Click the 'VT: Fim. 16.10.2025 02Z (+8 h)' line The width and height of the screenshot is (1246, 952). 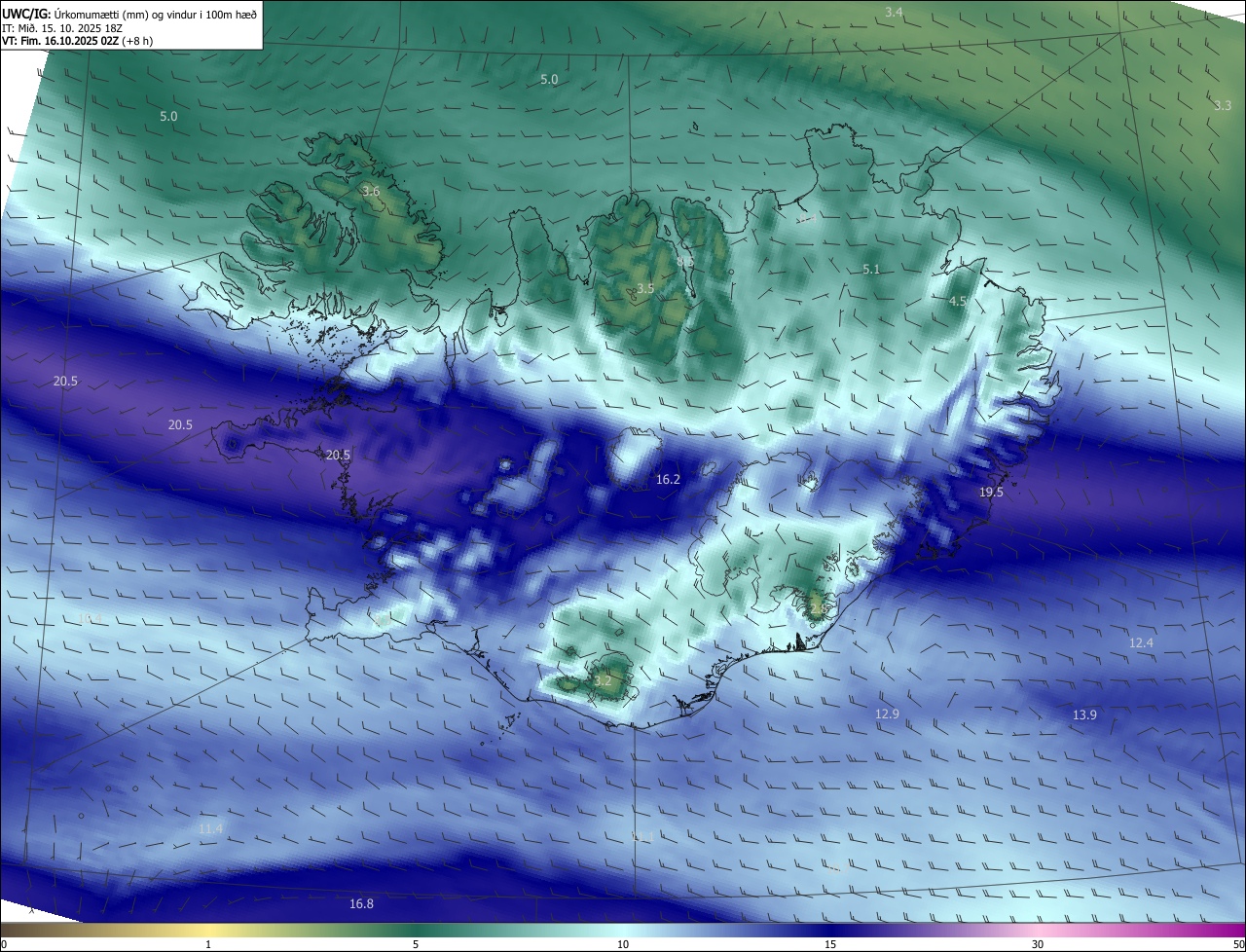click(x=77, y=41)
